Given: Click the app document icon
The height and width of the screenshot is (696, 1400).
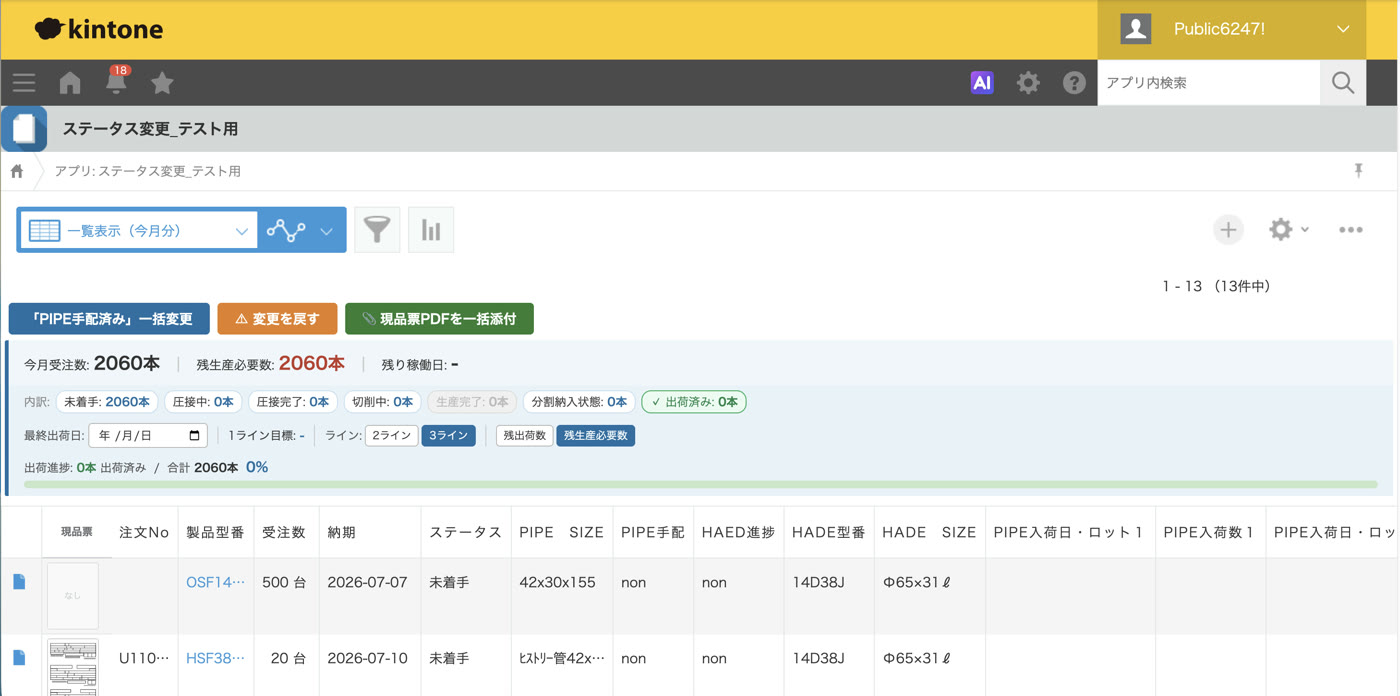Looking at the screenshot, I should (24, 129).
